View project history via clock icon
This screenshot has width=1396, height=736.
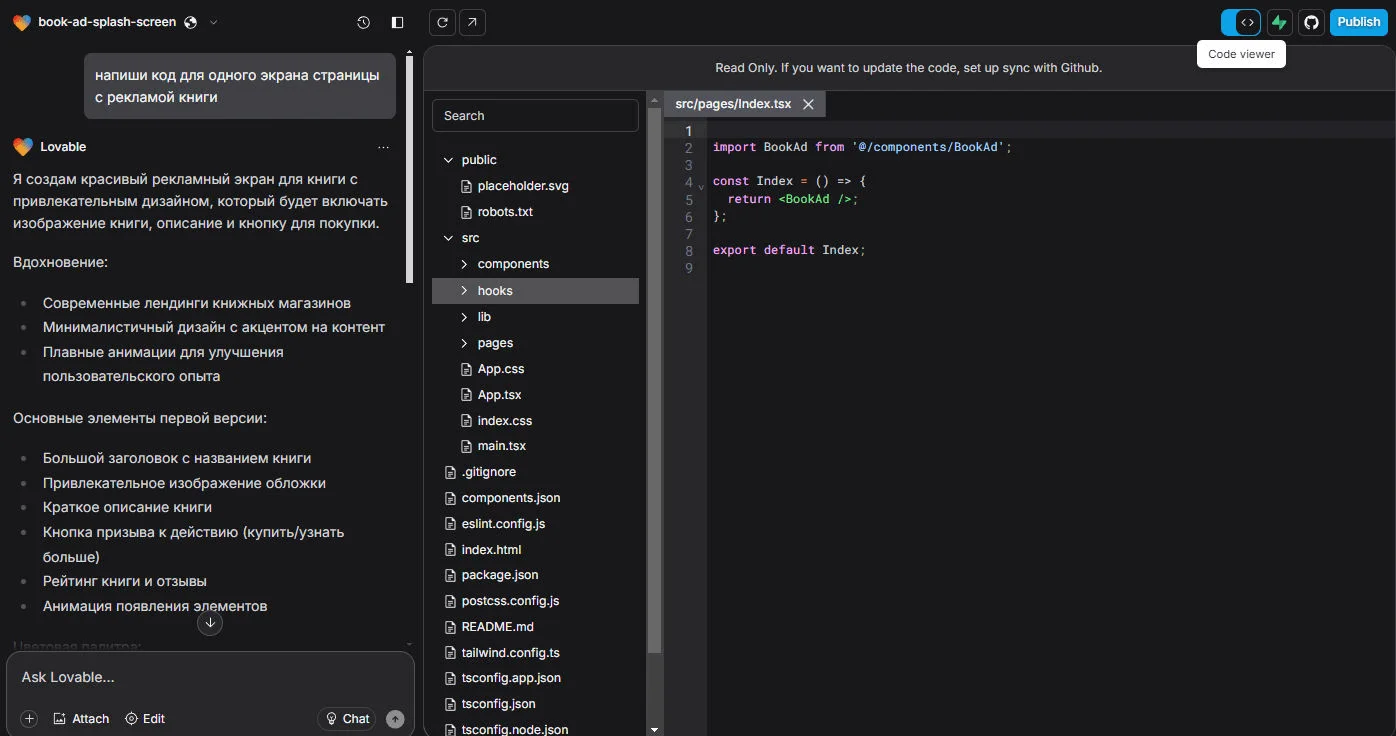(362, 22)
